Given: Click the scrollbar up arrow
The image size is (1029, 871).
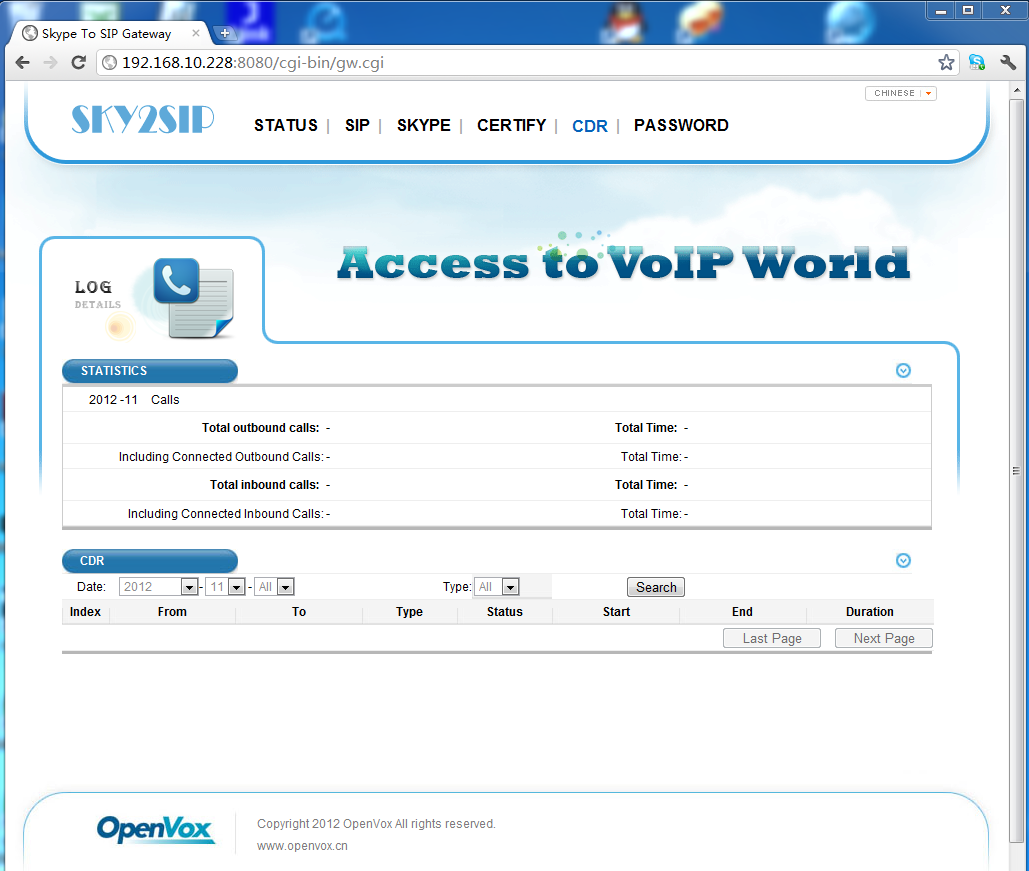Looking at the screenshot, I should click(x=1016, y=90).
